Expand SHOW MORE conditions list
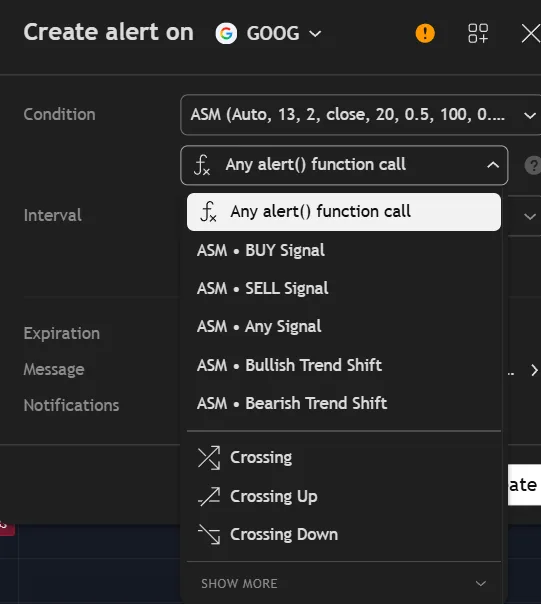This screenshot has width=541, height=604. (344, 584)
